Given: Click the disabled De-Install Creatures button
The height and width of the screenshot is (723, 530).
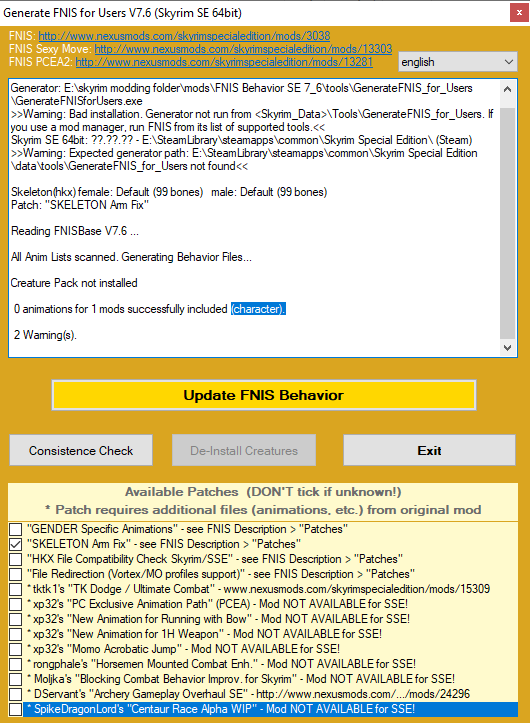Looking at the screenshot, I should (244, 450).
